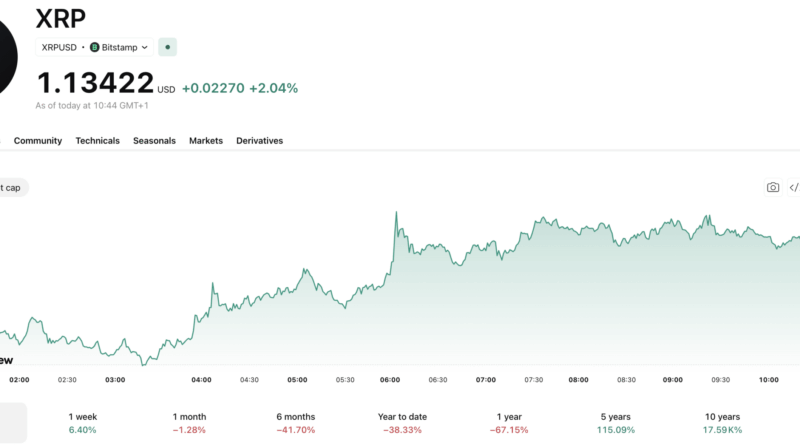This screenshot has width=800, height=445.
Task: Click the 'As of today at 10:44 GMT+1' text
Action: pyautogui.click(x=92, y=106)
